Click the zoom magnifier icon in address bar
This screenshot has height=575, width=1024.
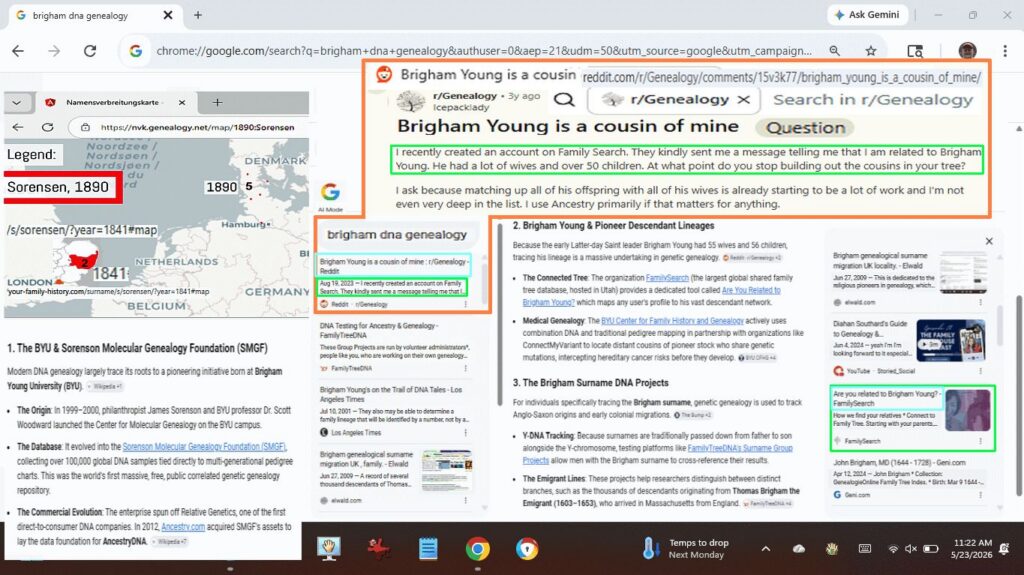pos(835,51)
